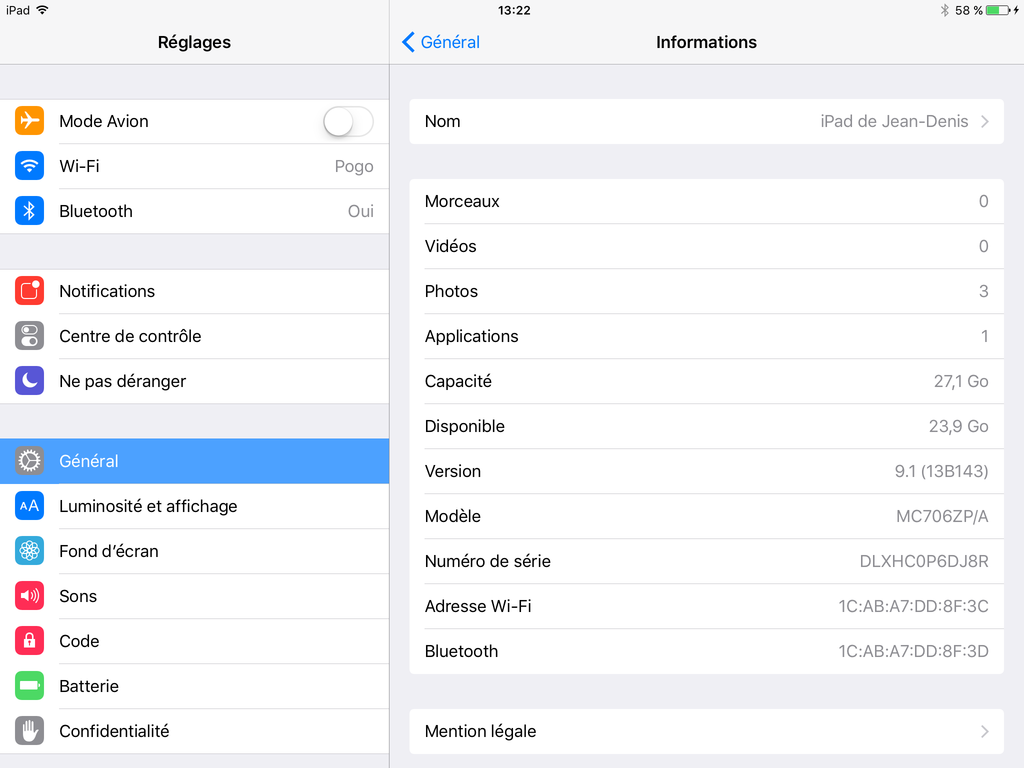Open the Mention légale disclosure arrow
The width and height of the screenshot is (1024, 768).
[x=985, y=731]
